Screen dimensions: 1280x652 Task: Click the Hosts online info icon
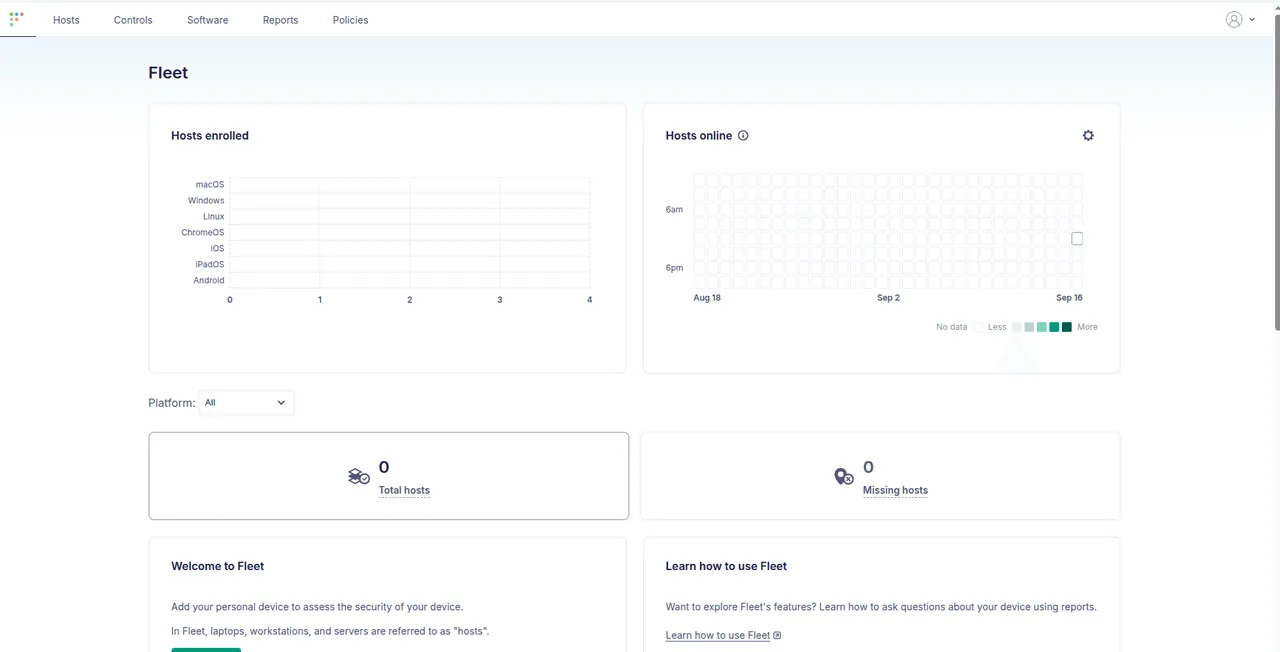(743, 136)
